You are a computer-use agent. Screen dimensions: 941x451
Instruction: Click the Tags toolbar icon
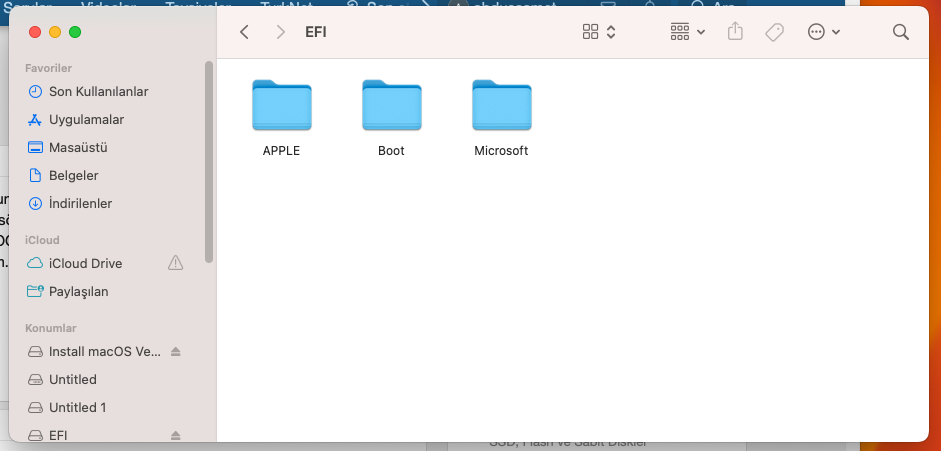tap(774, 32)
